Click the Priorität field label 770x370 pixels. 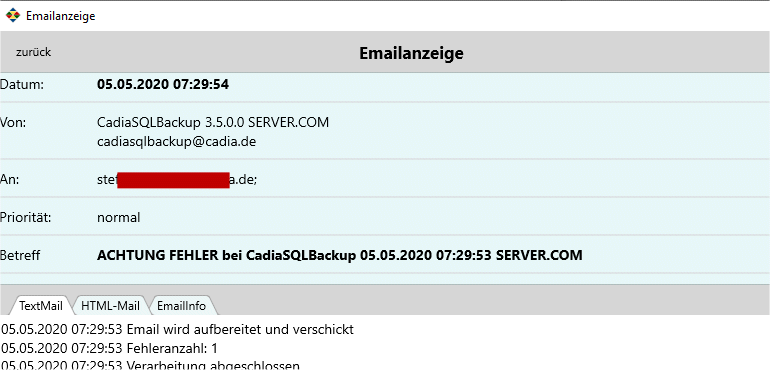click(x=26, y=217)
